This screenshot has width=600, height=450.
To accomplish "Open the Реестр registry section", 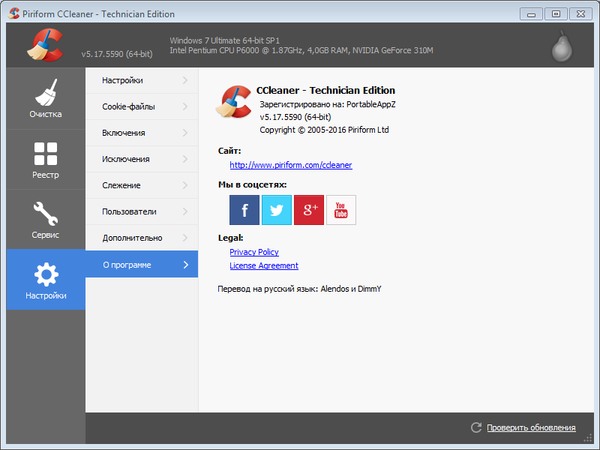I will pyautogui.click(x=45, y=160).
